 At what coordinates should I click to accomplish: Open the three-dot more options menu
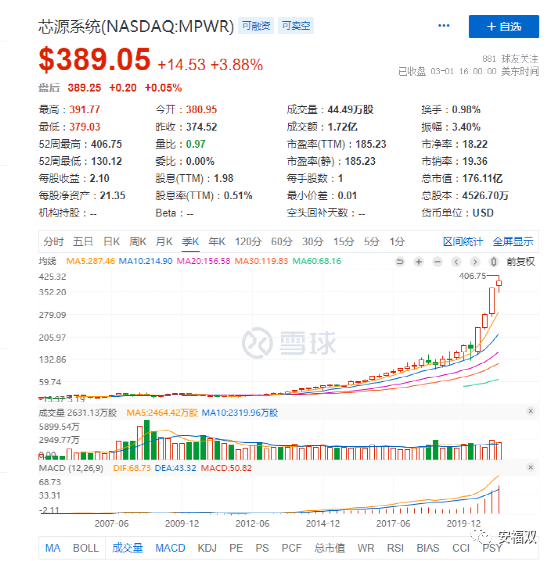[x=444, y=26]
